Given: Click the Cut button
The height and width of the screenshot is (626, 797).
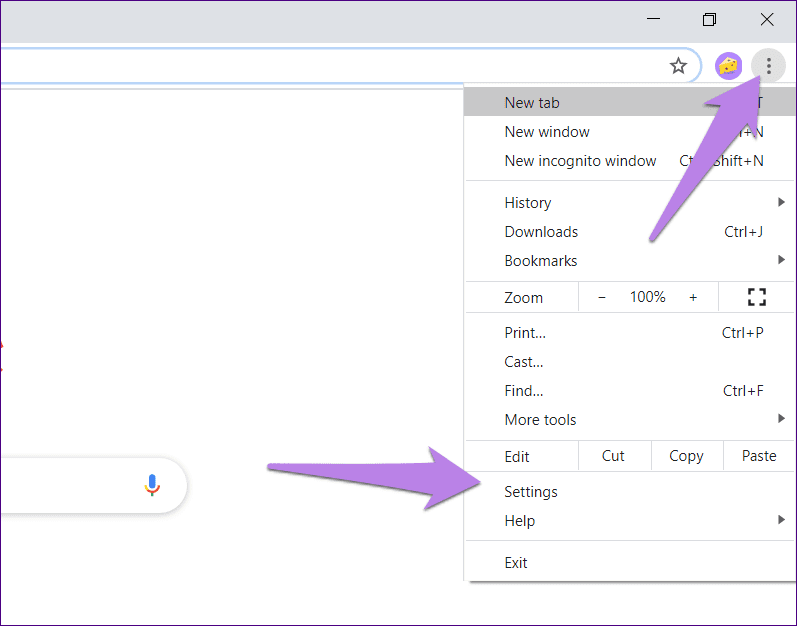Looking at the screenshot, I should tap(613, 456).
